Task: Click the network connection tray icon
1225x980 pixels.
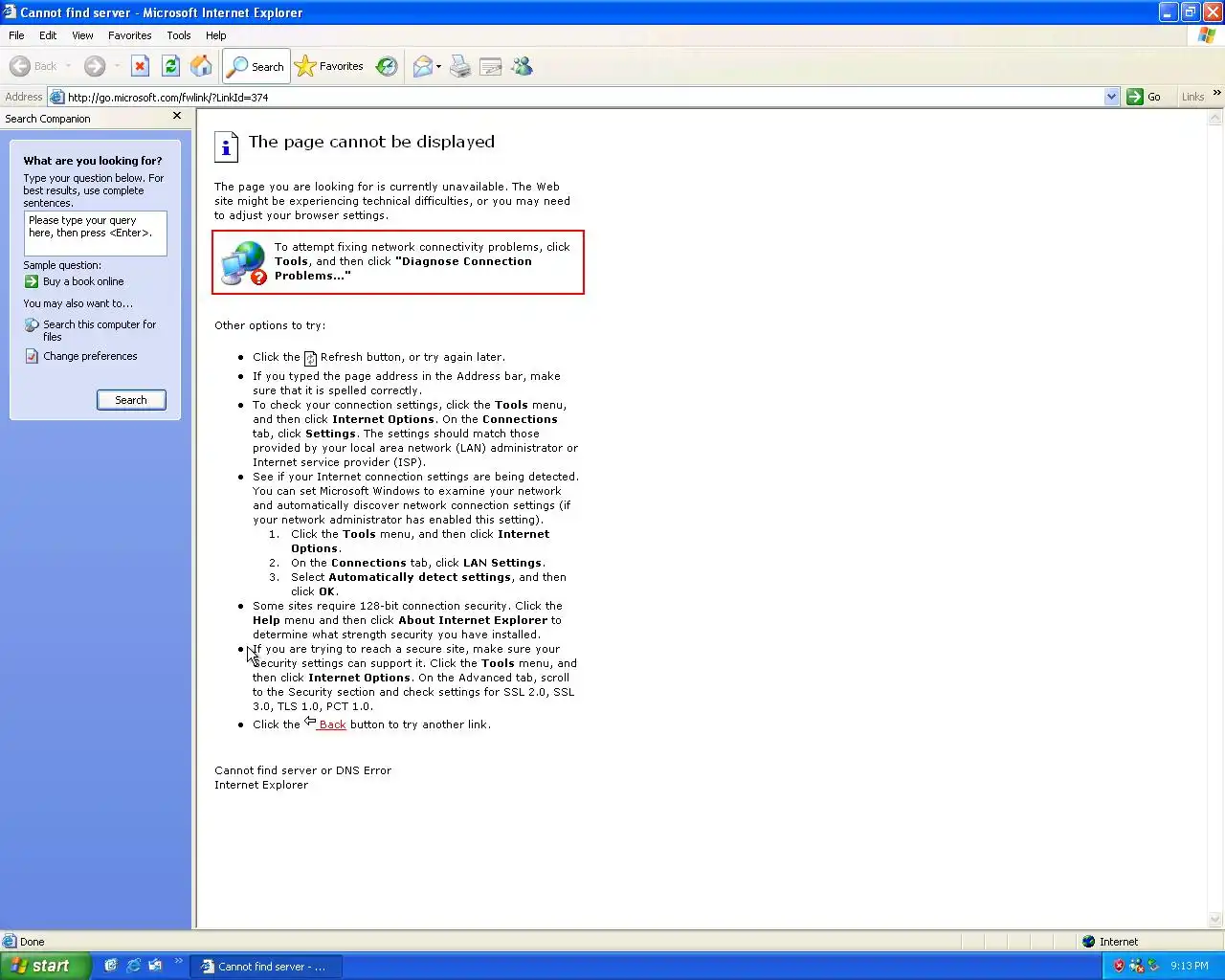Action: click(1136, 966)
